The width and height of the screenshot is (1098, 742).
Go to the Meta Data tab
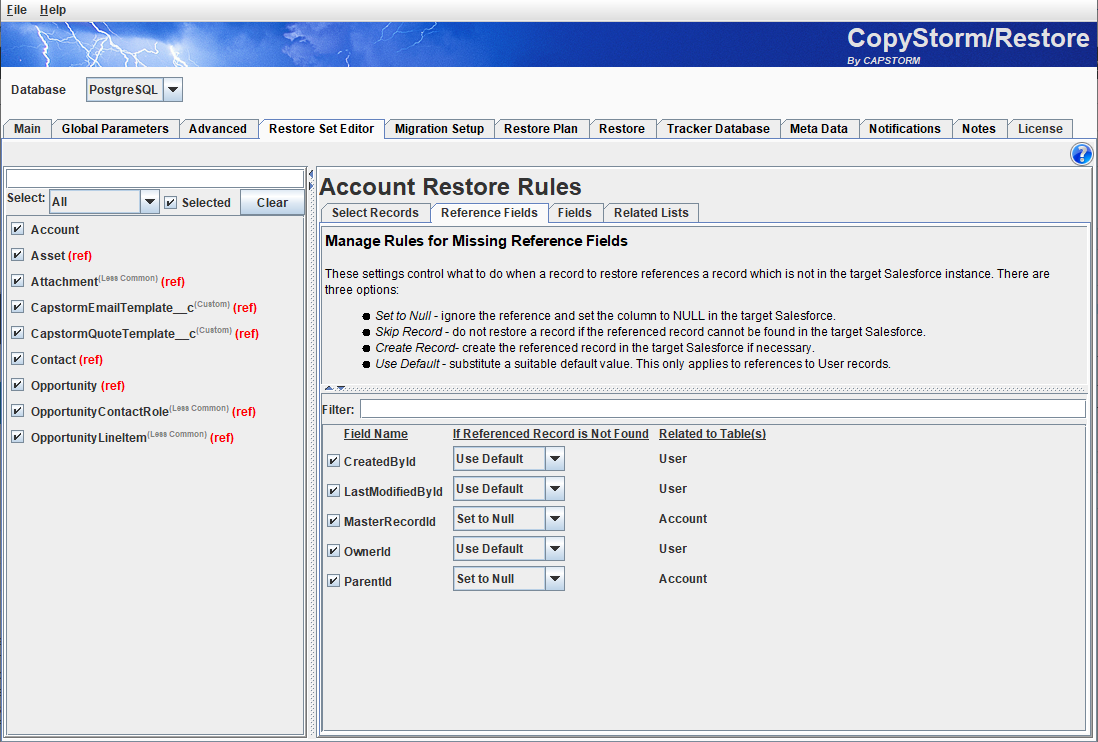819,129
